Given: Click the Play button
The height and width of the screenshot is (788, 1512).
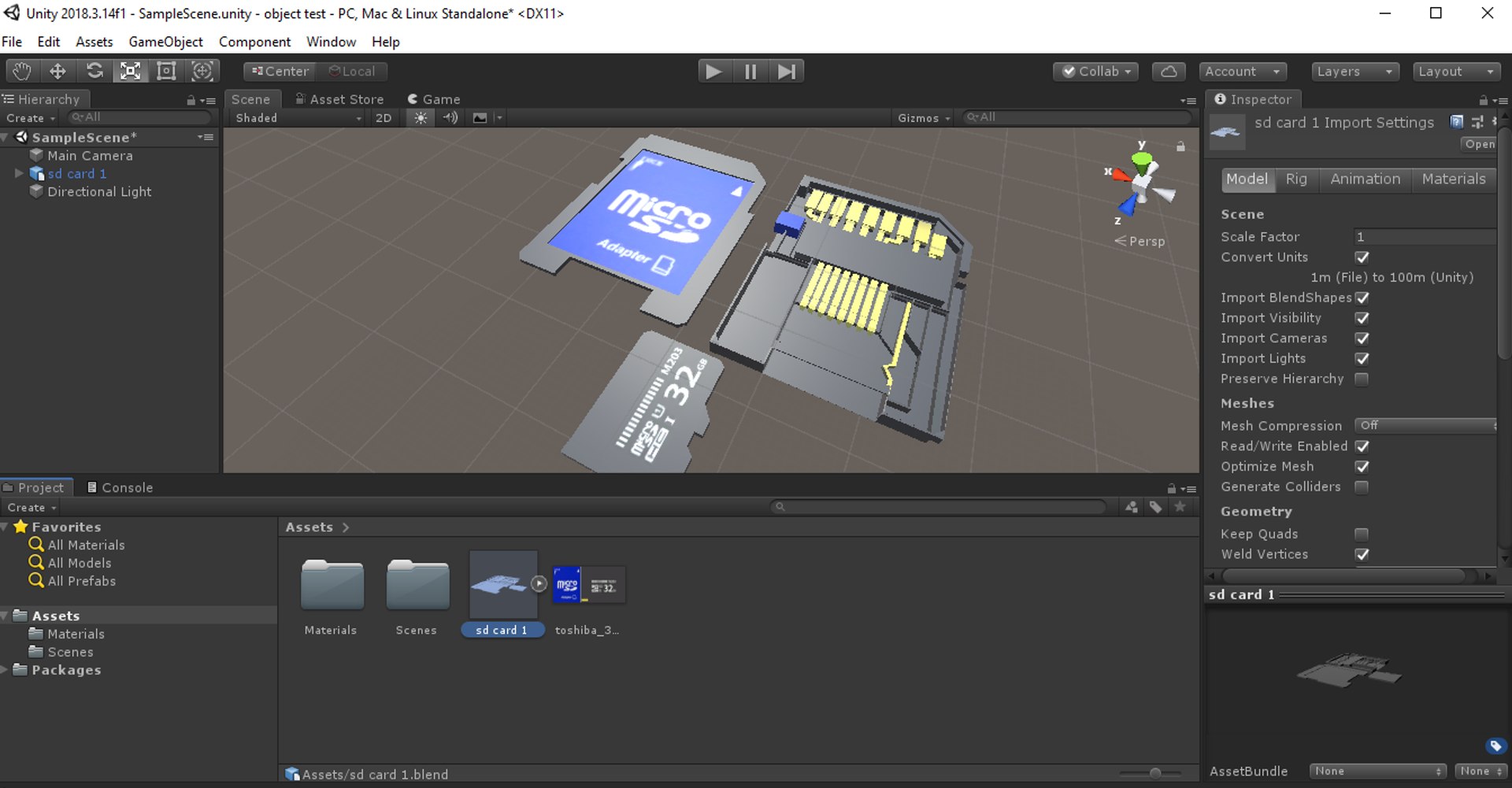Looking at the screenshot, I should 714,72.
